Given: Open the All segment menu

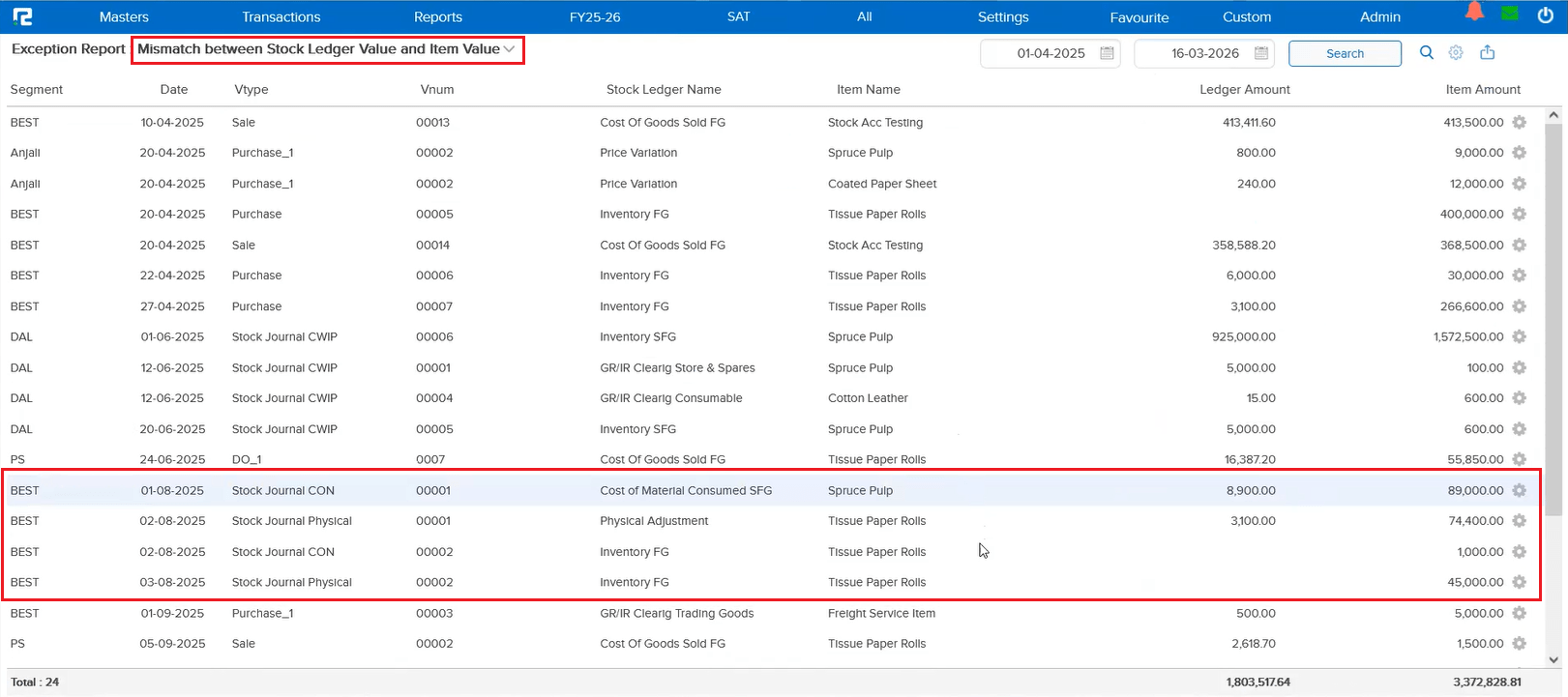Looking at the screenshot, I should coord(865,16).
